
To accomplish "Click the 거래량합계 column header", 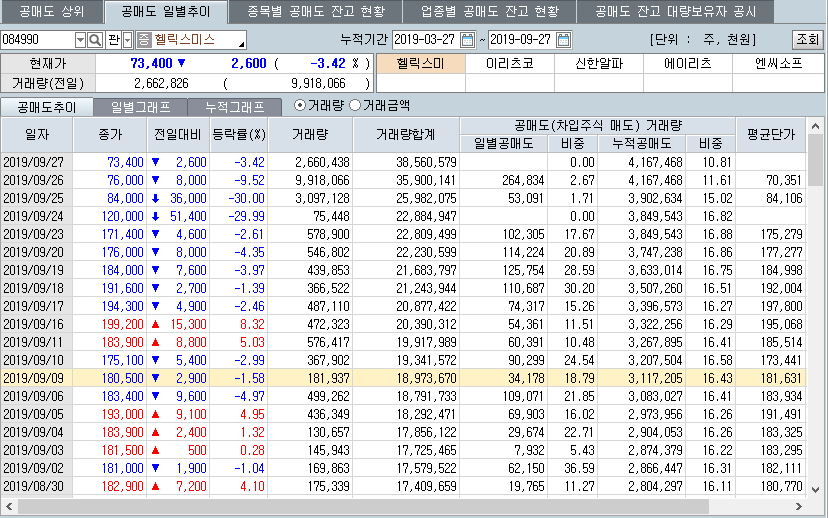I will pos(406,135).
